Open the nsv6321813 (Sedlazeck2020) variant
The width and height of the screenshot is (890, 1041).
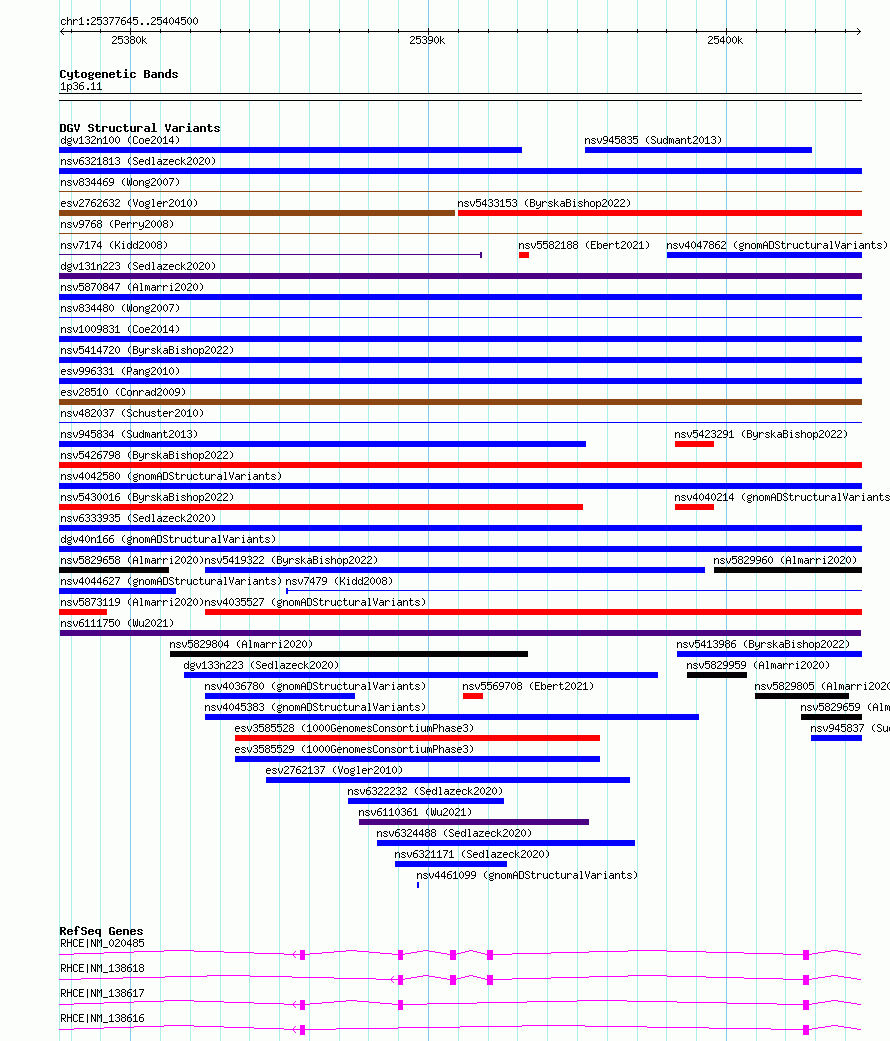461,171
